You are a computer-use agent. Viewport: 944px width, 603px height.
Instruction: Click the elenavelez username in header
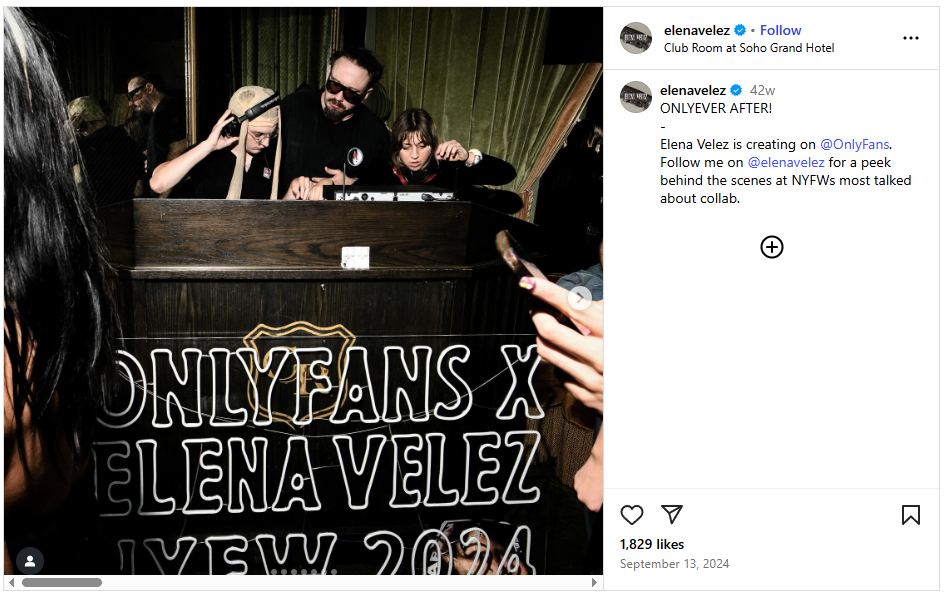[x=697, y=30]
